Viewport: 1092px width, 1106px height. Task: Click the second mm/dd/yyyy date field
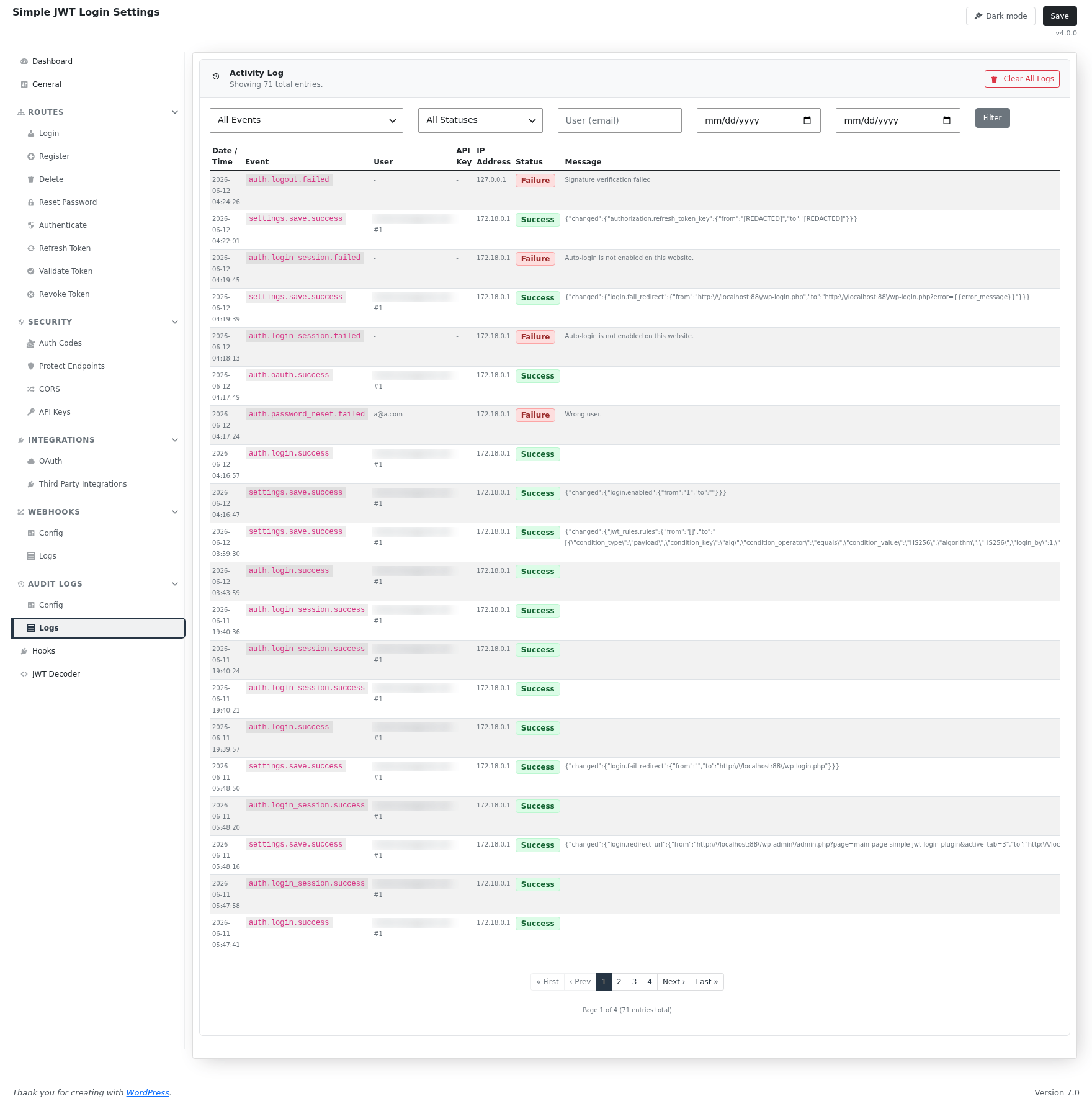coord(898,120)
